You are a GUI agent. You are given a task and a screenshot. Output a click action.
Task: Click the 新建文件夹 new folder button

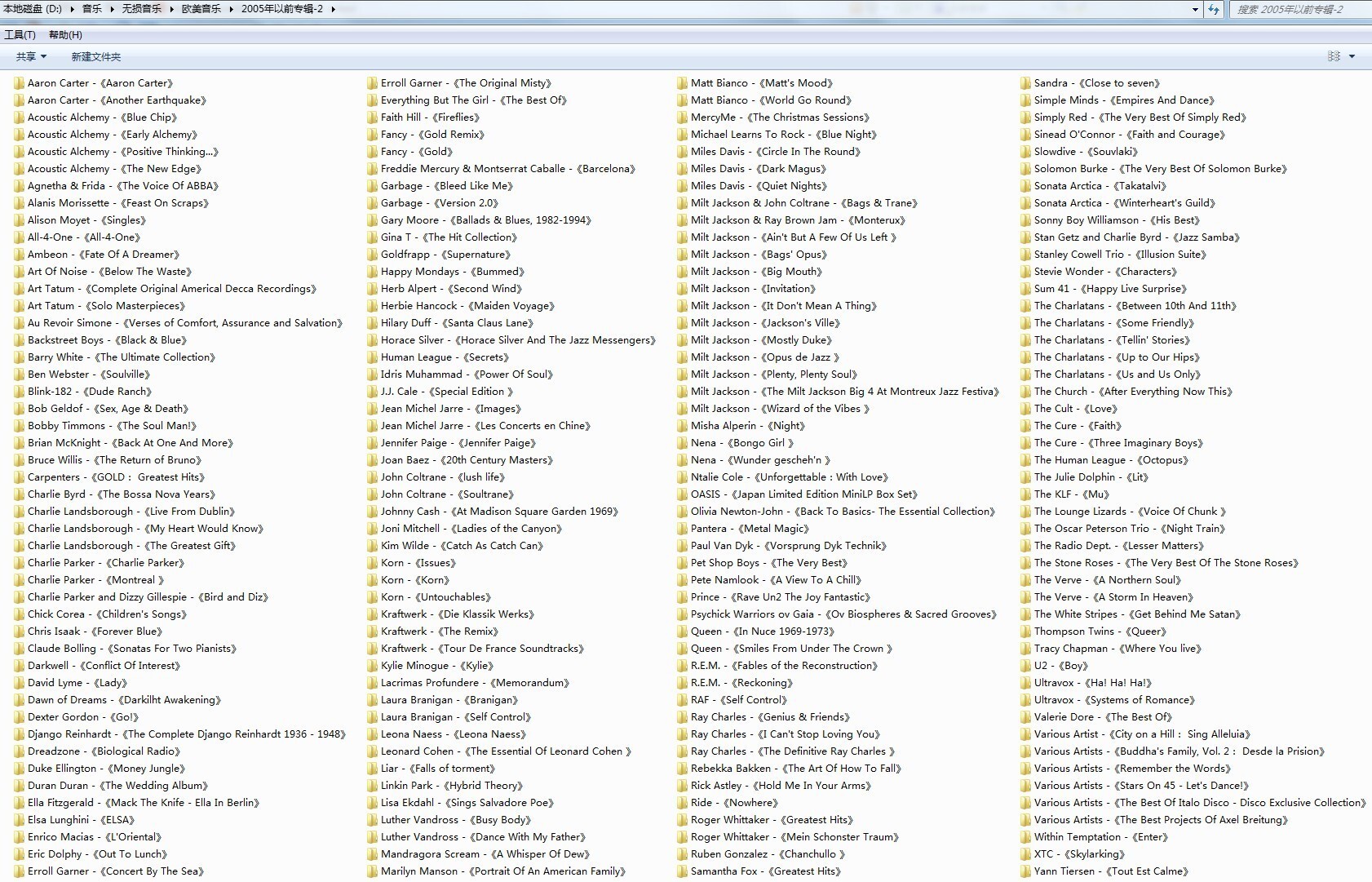[95, 56]
